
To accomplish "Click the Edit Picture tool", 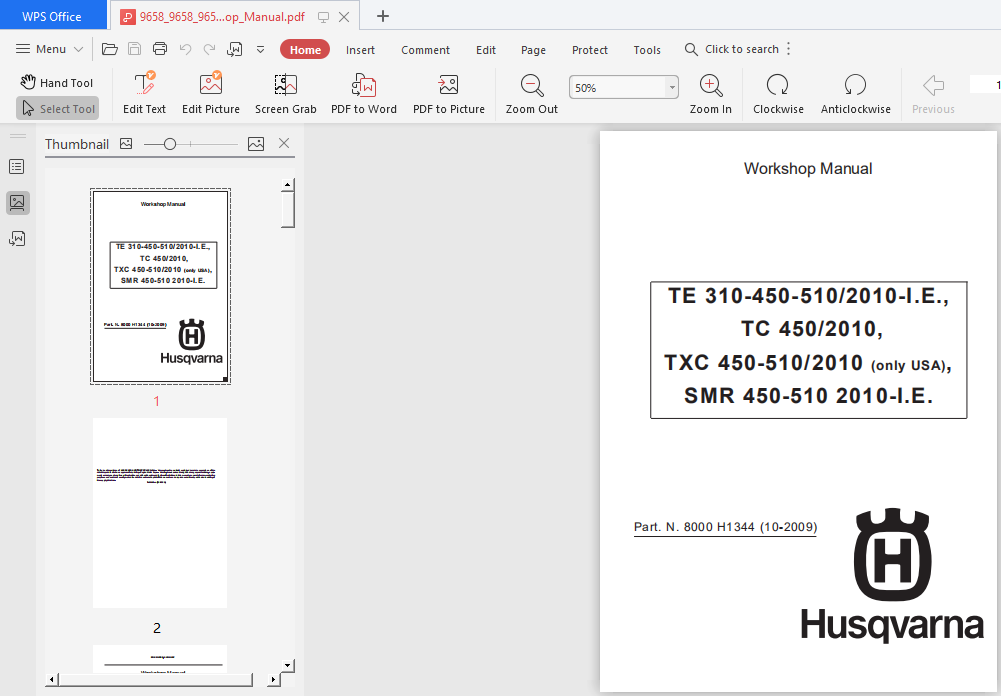I will 211,93.
